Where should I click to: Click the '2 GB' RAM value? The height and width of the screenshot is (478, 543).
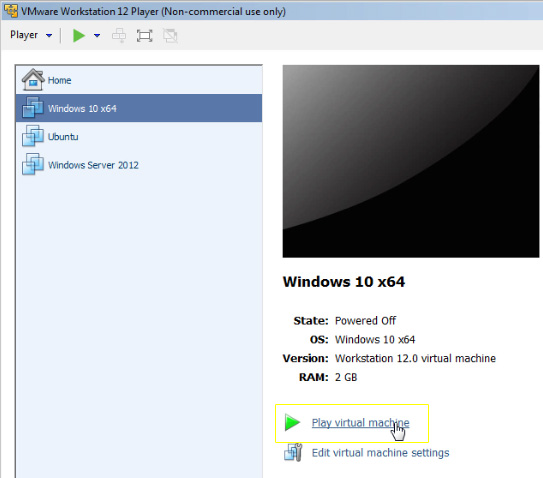click(346, 377)
